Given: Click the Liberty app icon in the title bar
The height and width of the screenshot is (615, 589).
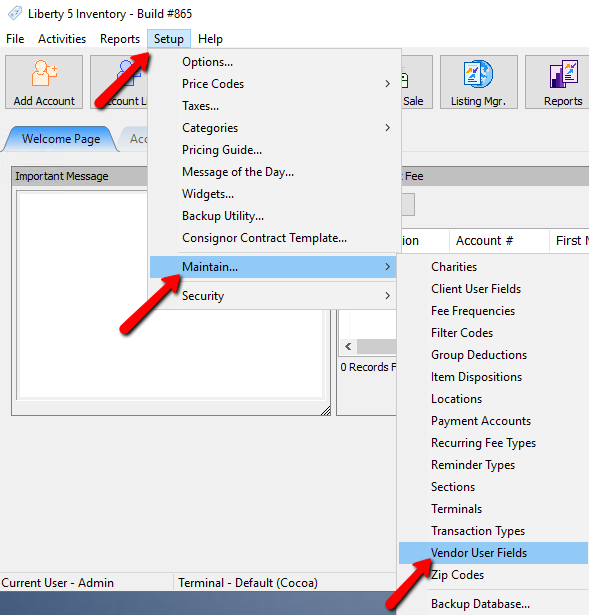Looking at the screenshot, I should pyautogui.click(x=15, y=13).
